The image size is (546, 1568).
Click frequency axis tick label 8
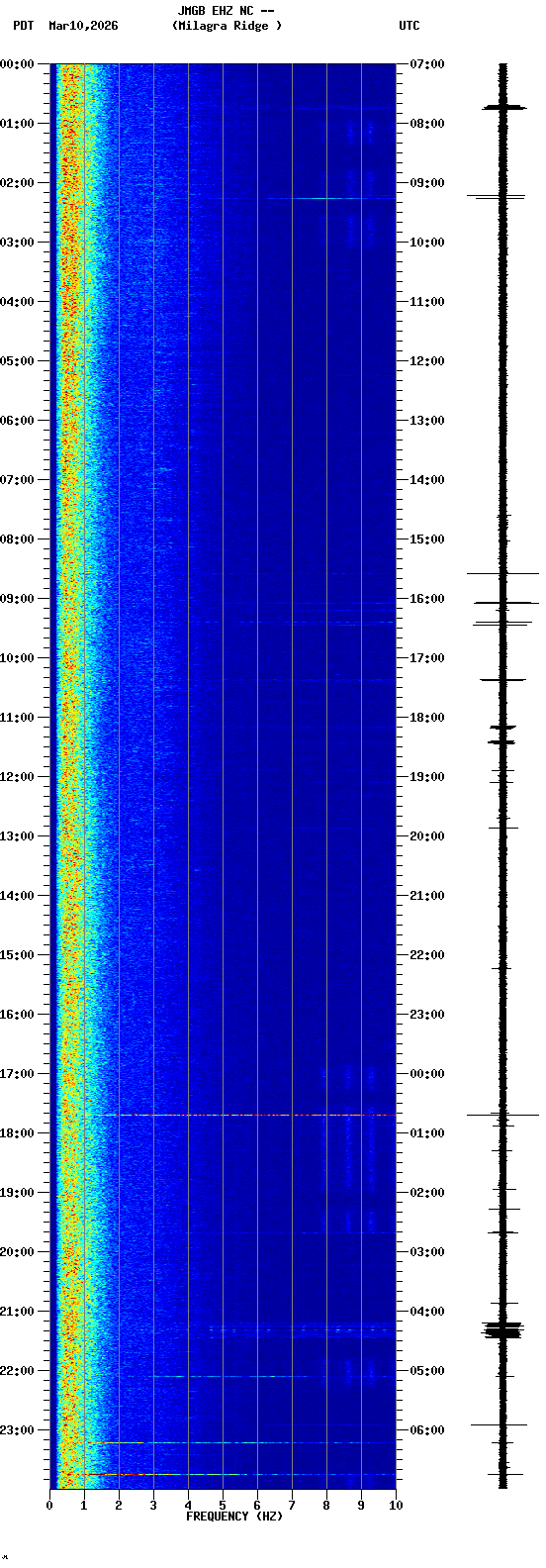pyautogui.click(x=326, y=1506)
